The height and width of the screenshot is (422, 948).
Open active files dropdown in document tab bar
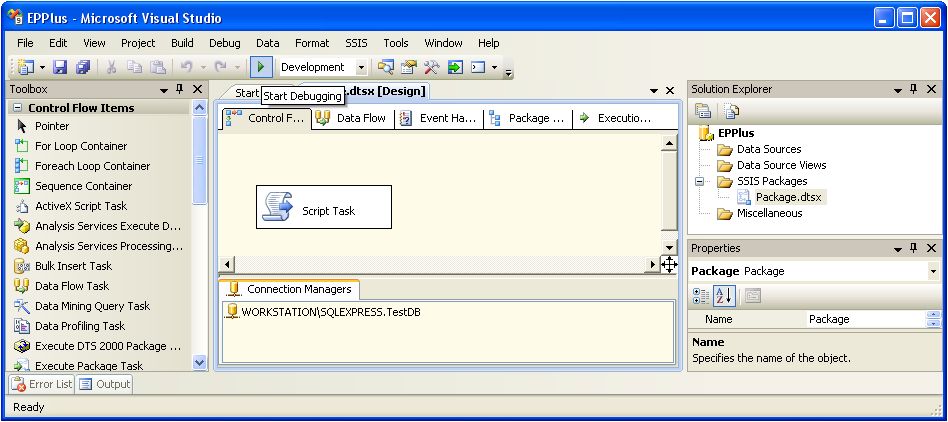654,91
